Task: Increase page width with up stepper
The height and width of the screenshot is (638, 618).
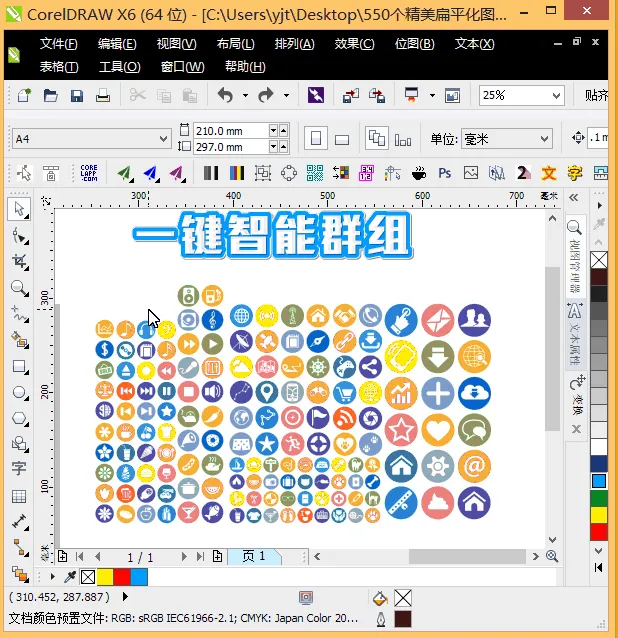Action: [283, 131]
